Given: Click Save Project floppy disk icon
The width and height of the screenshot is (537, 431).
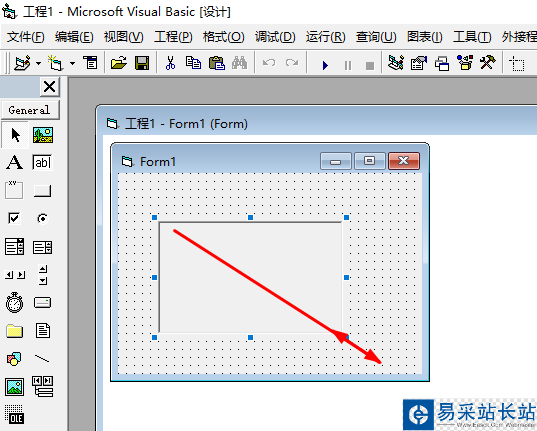Looking at the screenshot, I should [x=142, y=63].
